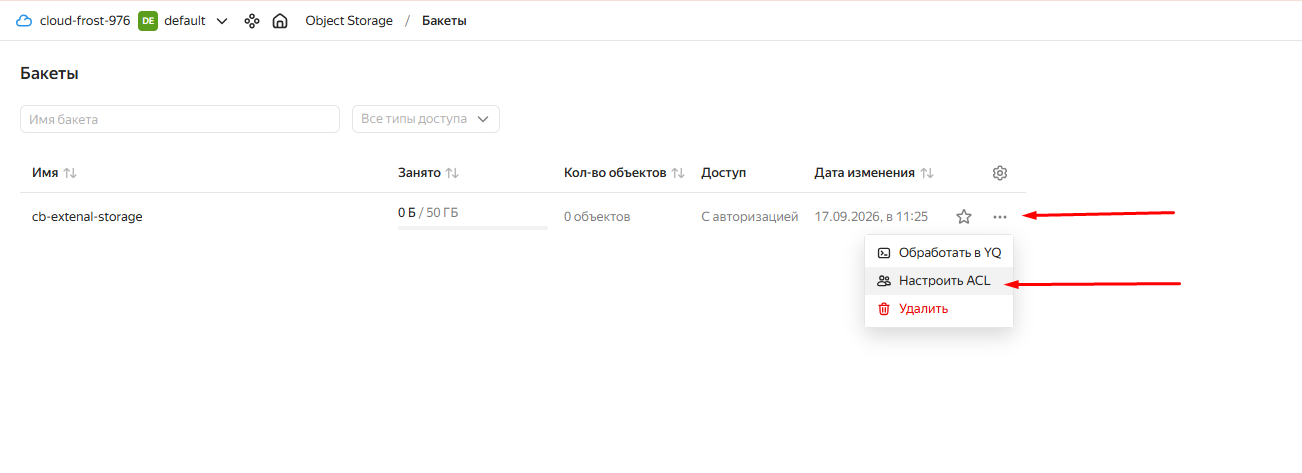
Task: Expand the default folder dropdown chevron
Action: click(x=221, y=21)
